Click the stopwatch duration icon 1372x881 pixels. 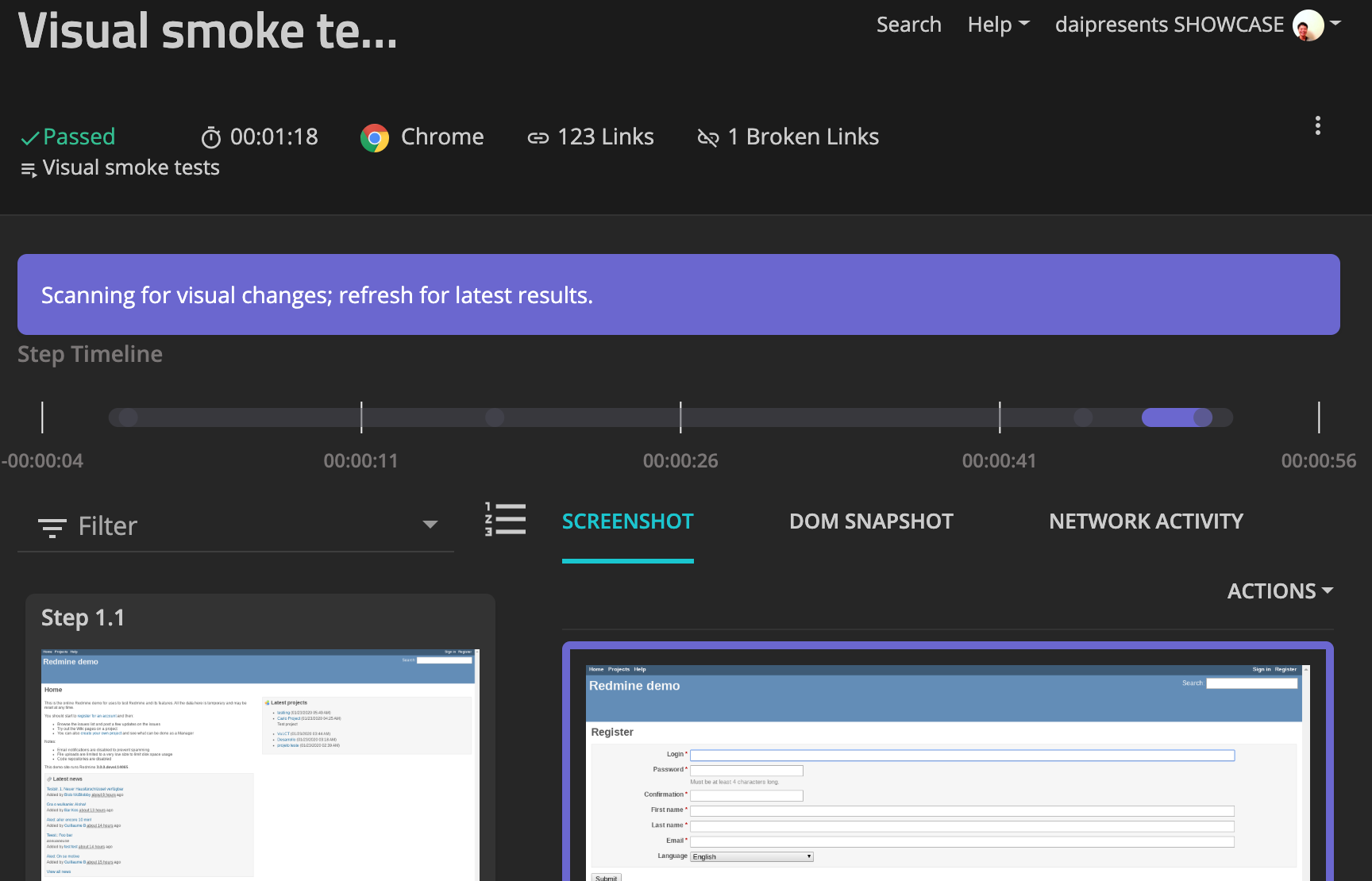[x=211, y=138]
